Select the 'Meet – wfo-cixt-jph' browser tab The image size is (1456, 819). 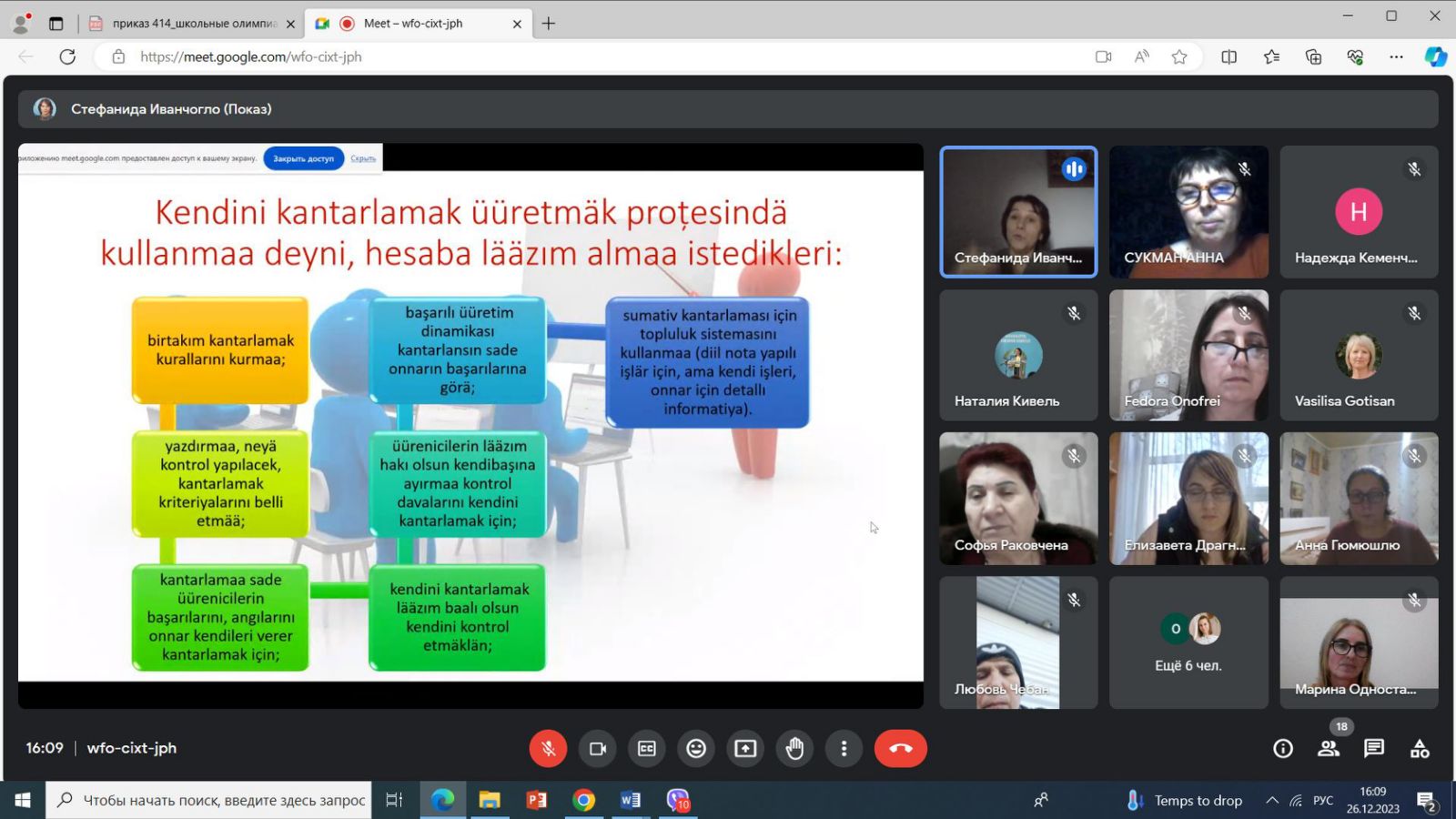(x=413, y=24)
